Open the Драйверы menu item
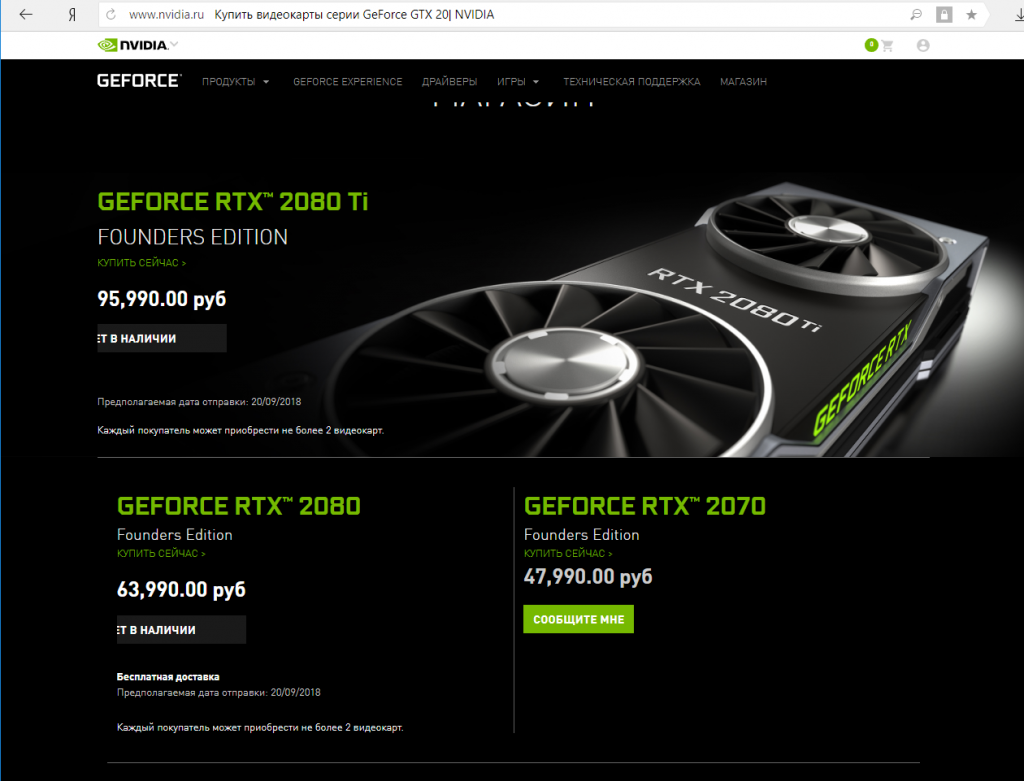This screenshot has width=1024, height=781. click(x=449, y=82)
